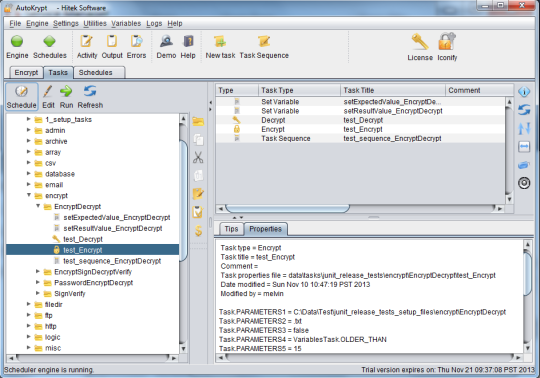Open the License key icon
The width and height of the screenshot is (540, 378).
(420, 42)
